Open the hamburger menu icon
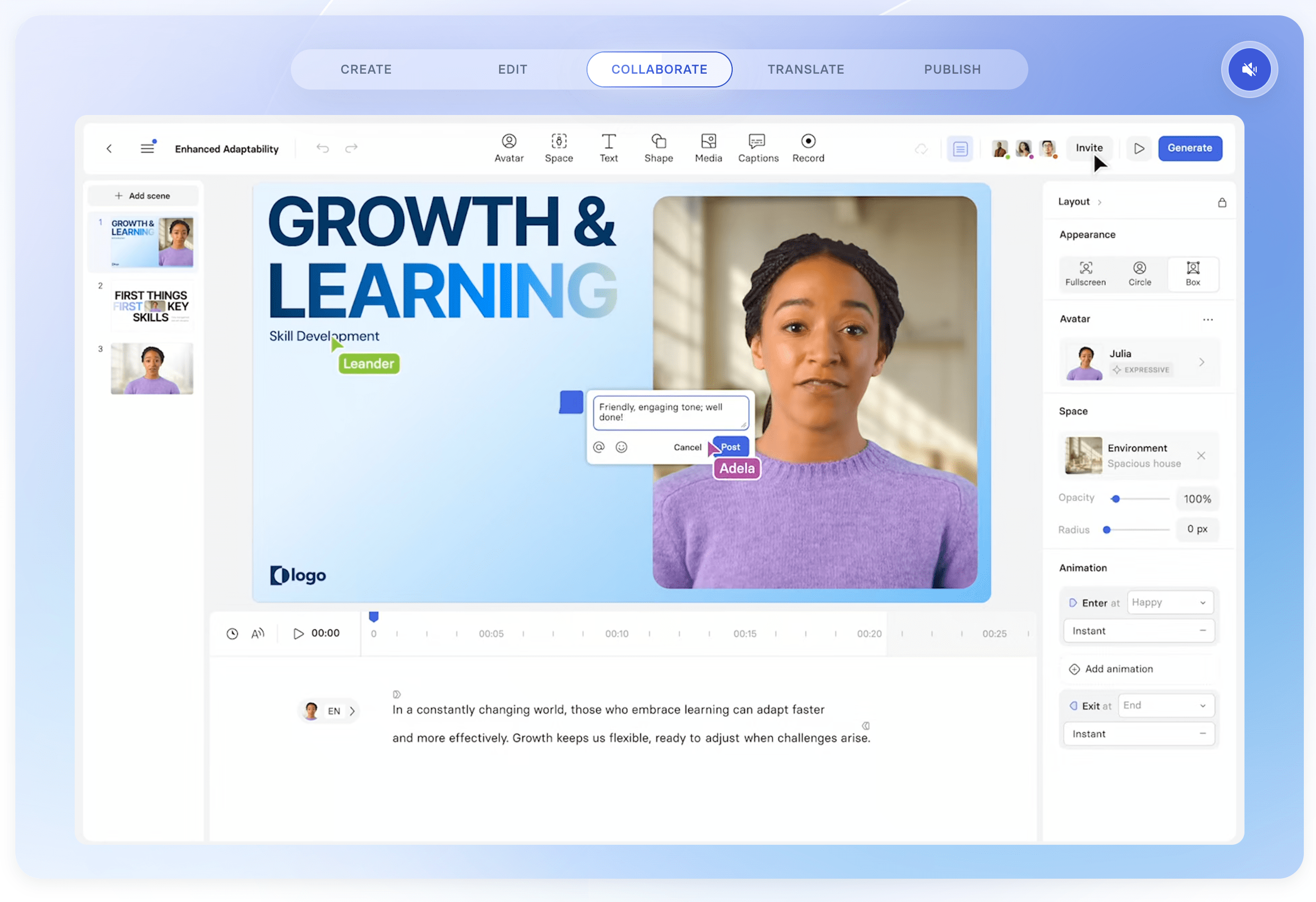The width and height of the screenshot is (1316, 902). [147, 148]
